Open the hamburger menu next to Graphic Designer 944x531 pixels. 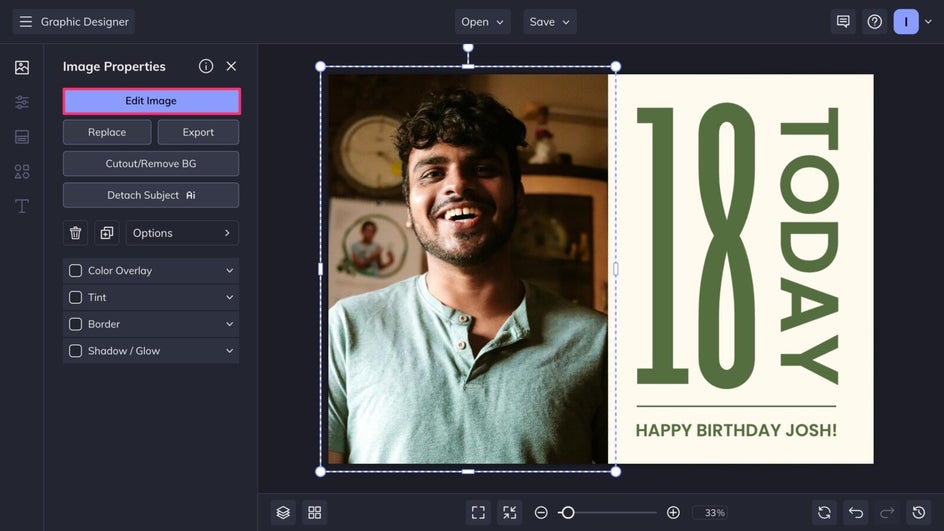(25, 22)
